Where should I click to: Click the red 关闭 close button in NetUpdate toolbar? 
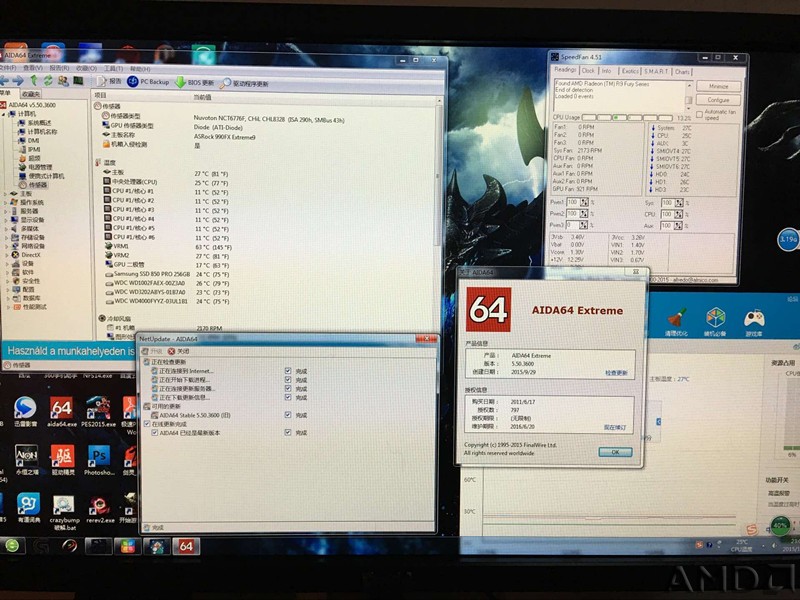(x=179, y=352)
